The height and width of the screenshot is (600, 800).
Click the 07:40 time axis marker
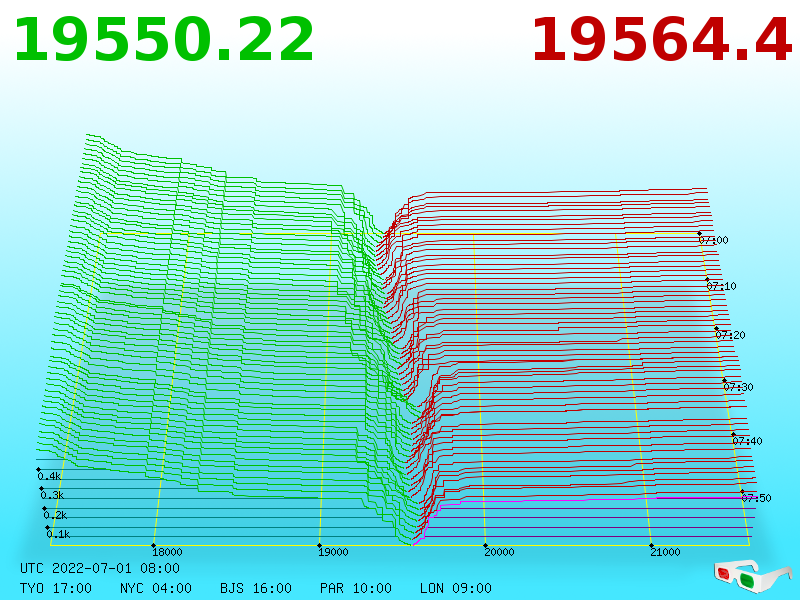pos(747,441)
